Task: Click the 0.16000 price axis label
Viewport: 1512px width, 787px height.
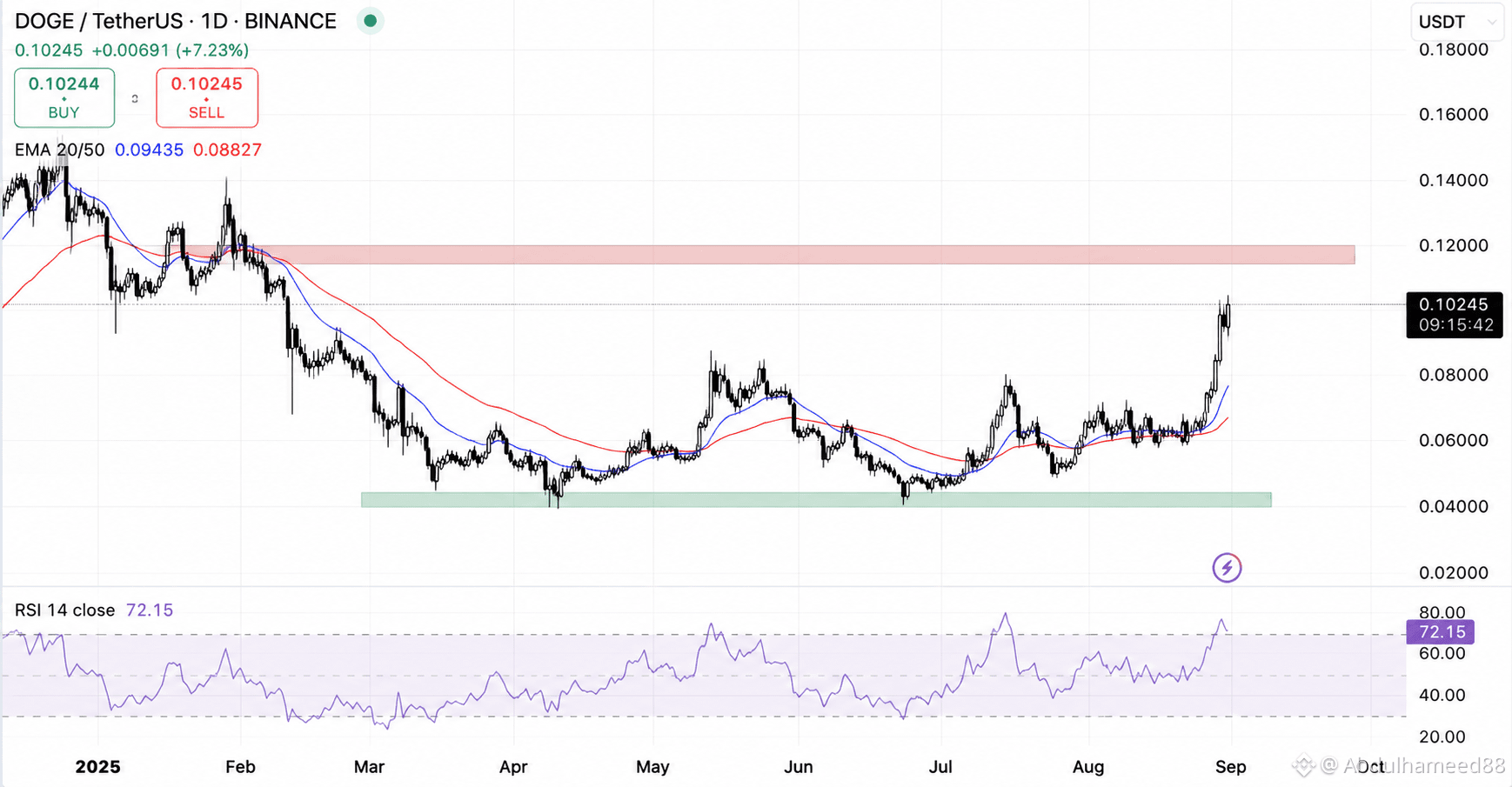Action: 1454,115
